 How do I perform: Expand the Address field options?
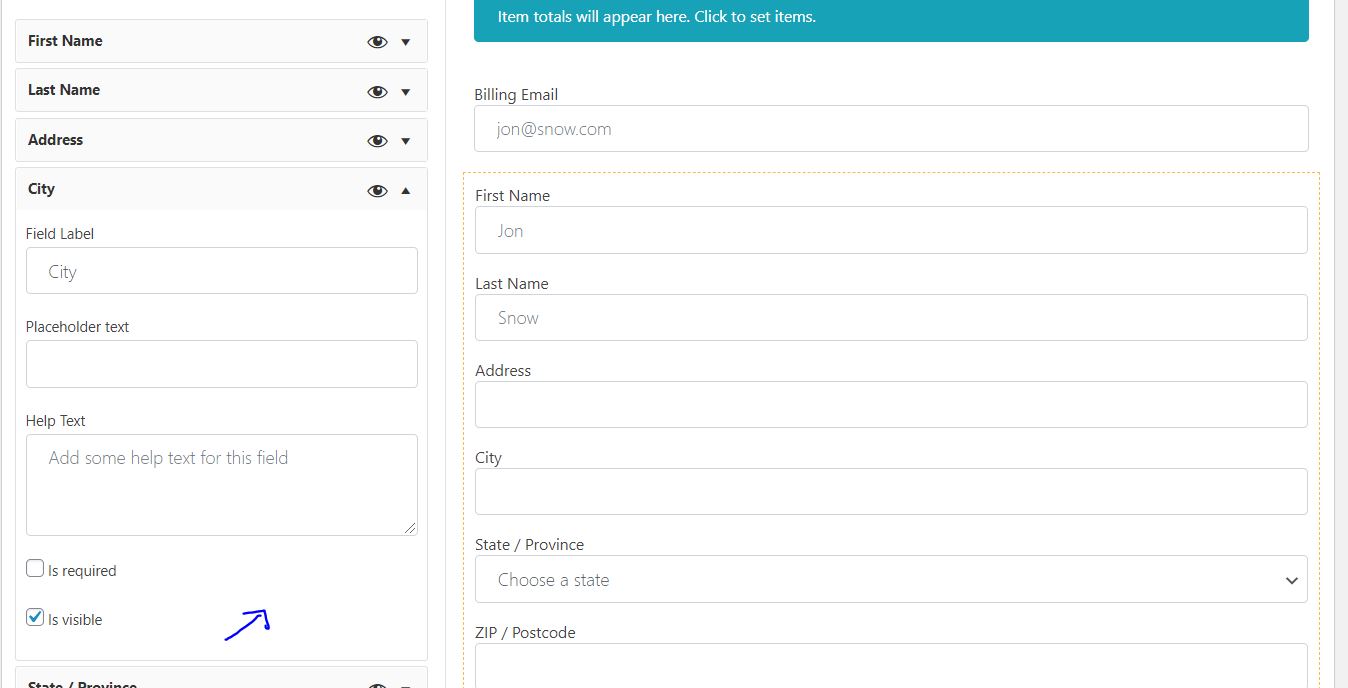click(x=405, y=140)
